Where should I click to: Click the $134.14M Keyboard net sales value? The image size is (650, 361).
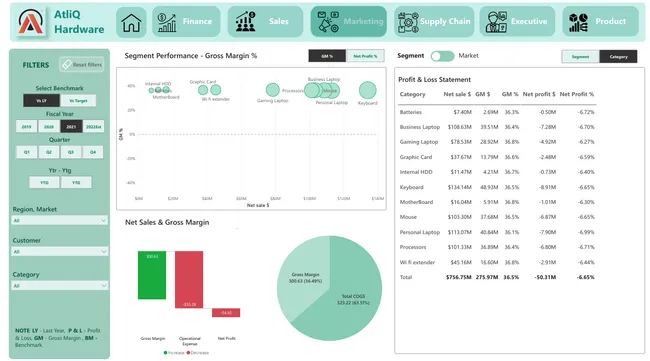[x=459, y=187]
